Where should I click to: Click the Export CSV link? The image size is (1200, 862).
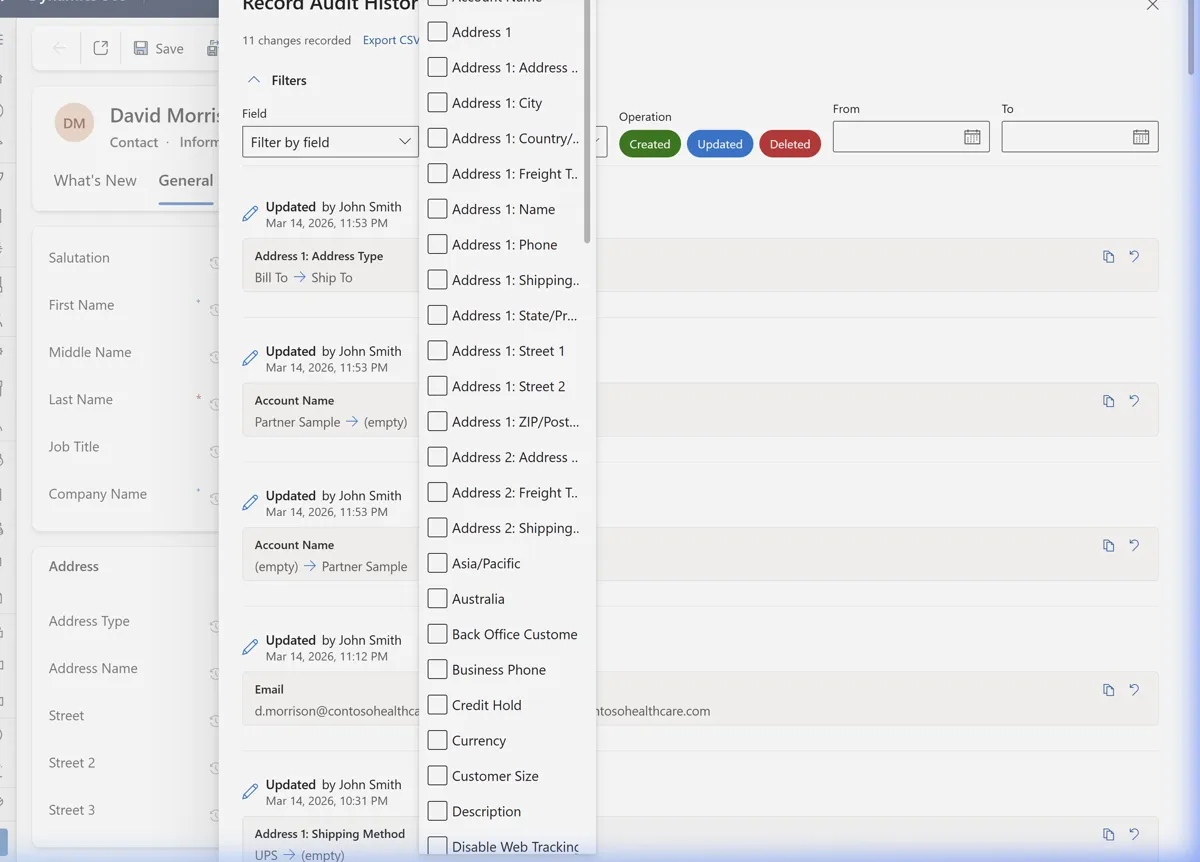tap(390, 40)
